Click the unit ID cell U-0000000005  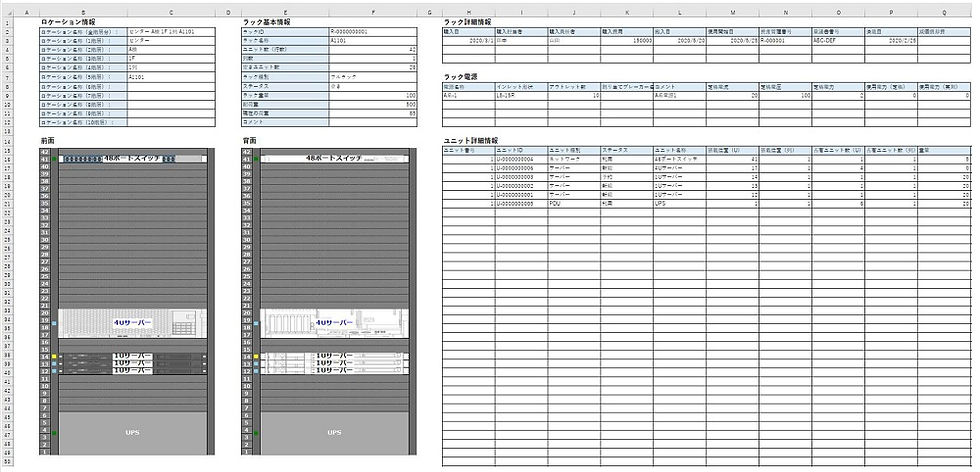[521, 204]
